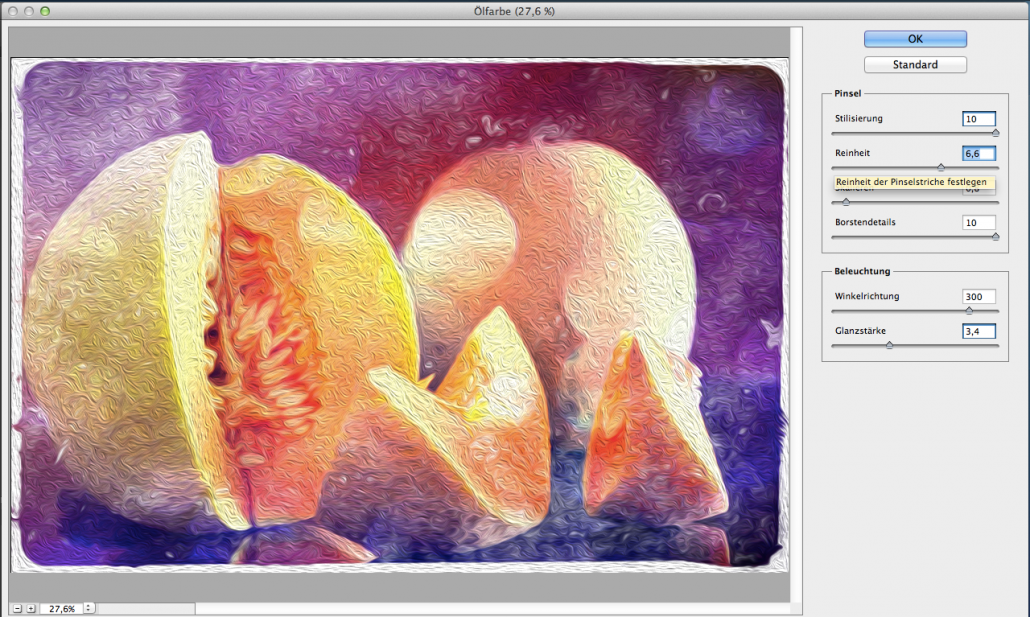The height and width of the screenshot is (617, 1030).
Task: Click the Reinheit value field
Action: (978, 153)
